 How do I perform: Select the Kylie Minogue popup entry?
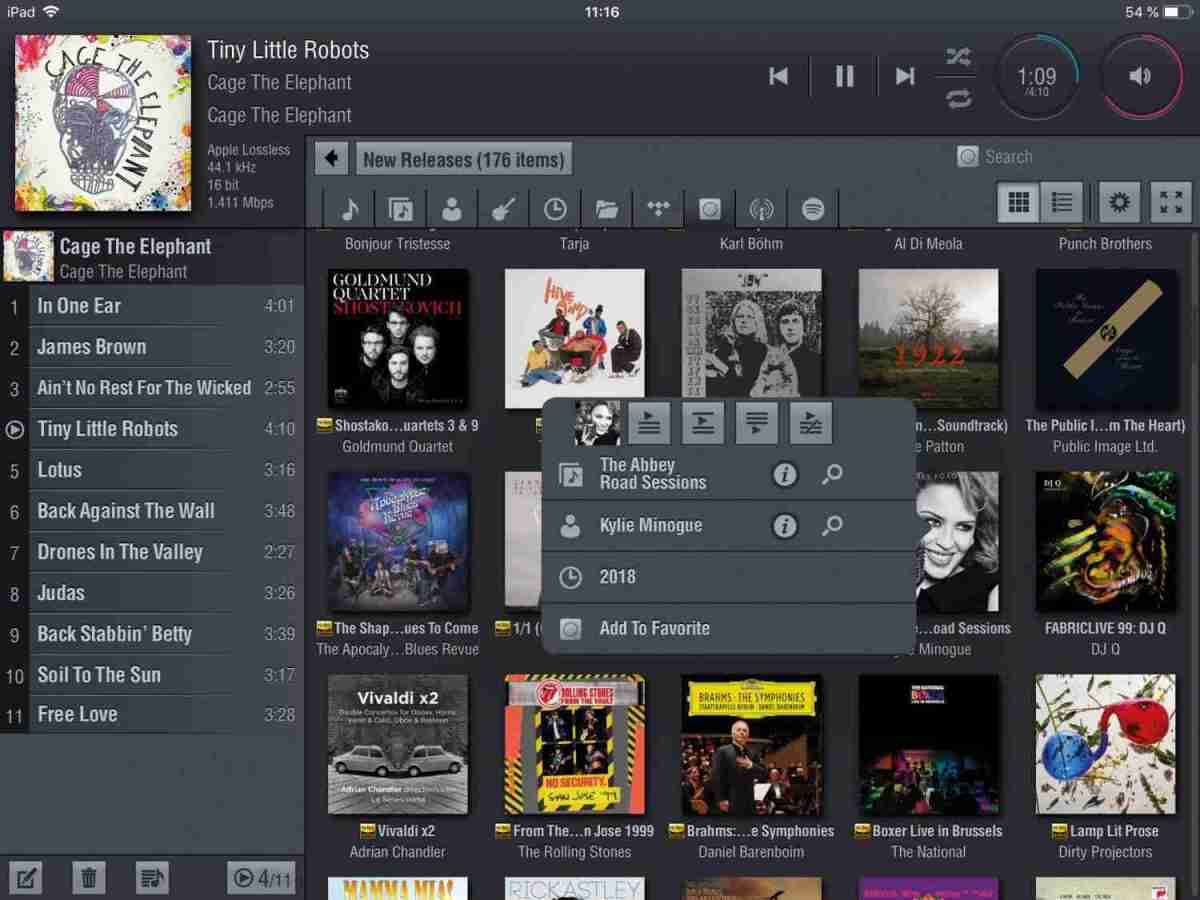(x=728, y=525)
